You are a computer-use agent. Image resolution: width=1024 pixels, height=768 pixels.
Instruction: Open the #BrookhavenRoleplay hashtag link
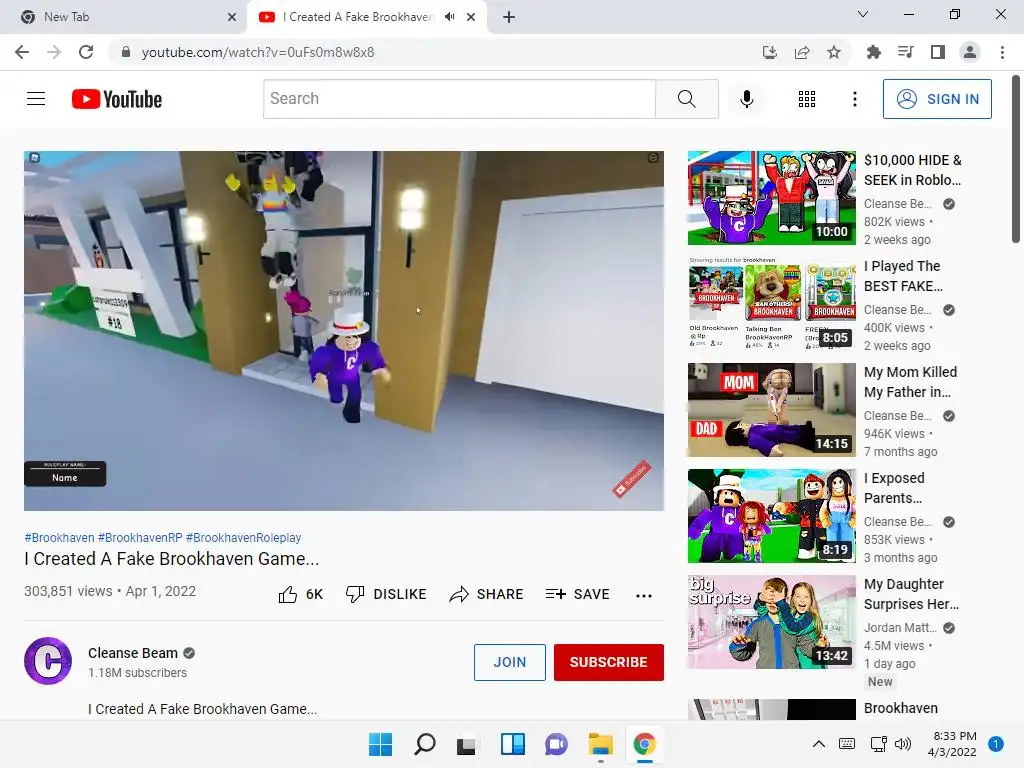click(x=244, y=537)
